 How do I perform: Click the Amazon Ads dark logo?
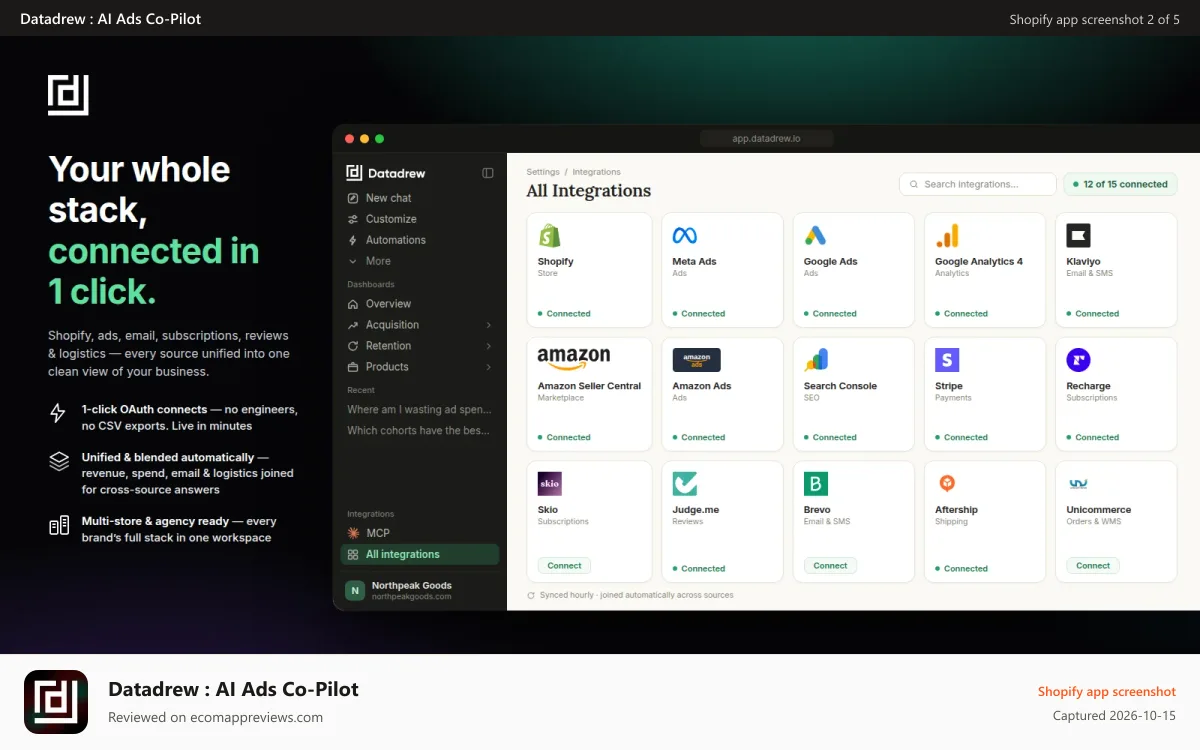point(696,360)
